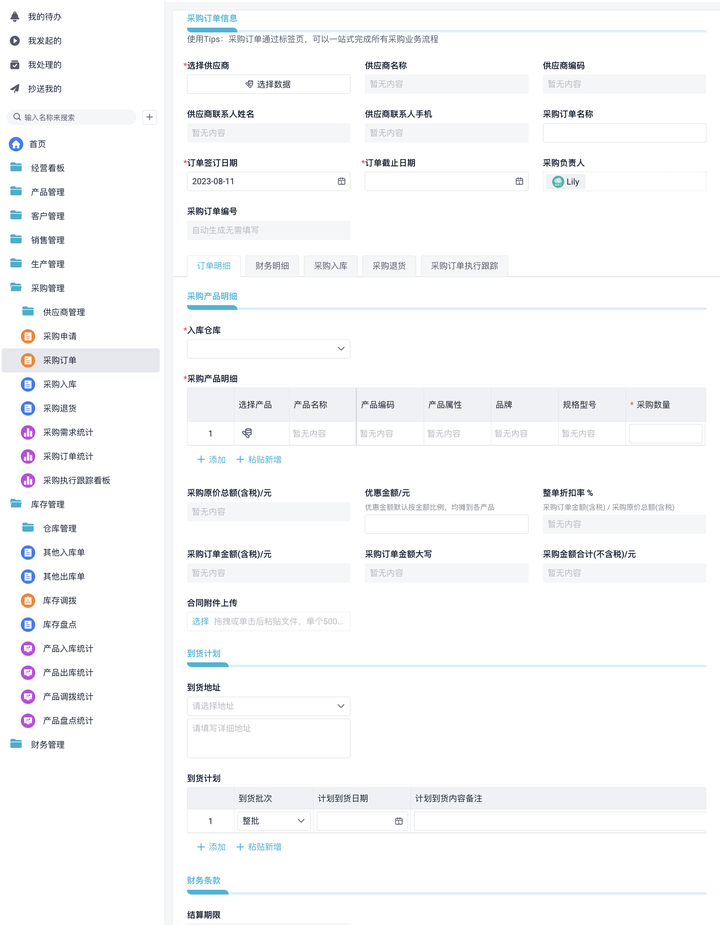720x925 pixels.
Task: Click the 选择数据 supplier button
Action: coord(268,84)
